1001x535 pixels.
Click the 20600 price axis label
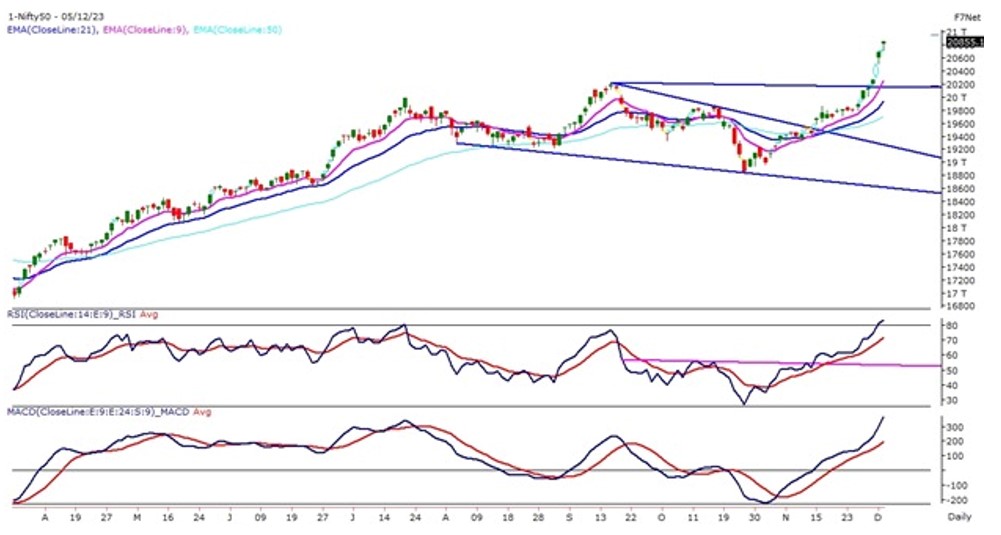pyautogui.click(x=961, y=58)
